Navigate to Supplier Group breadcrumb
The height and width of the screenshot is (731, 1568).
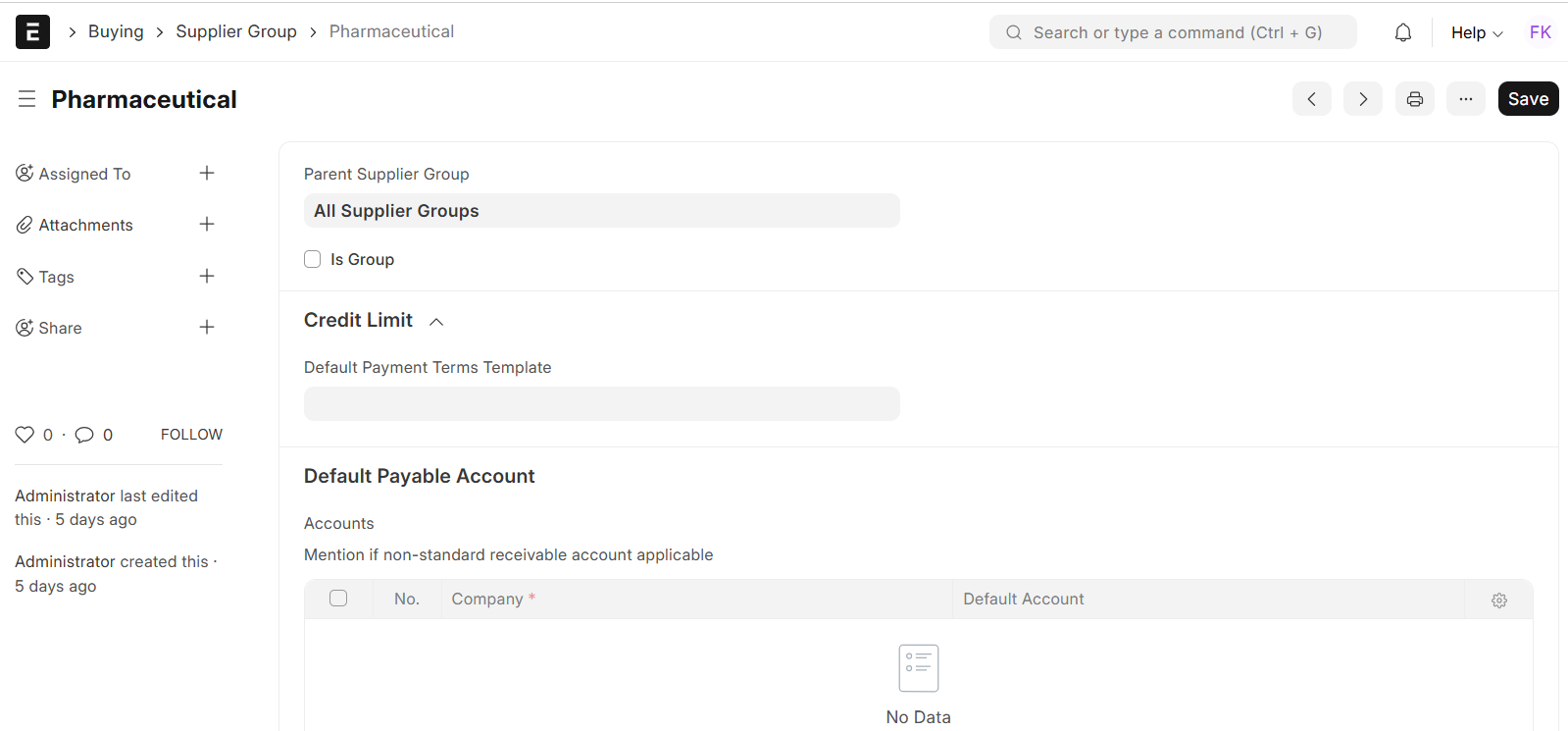236,31
